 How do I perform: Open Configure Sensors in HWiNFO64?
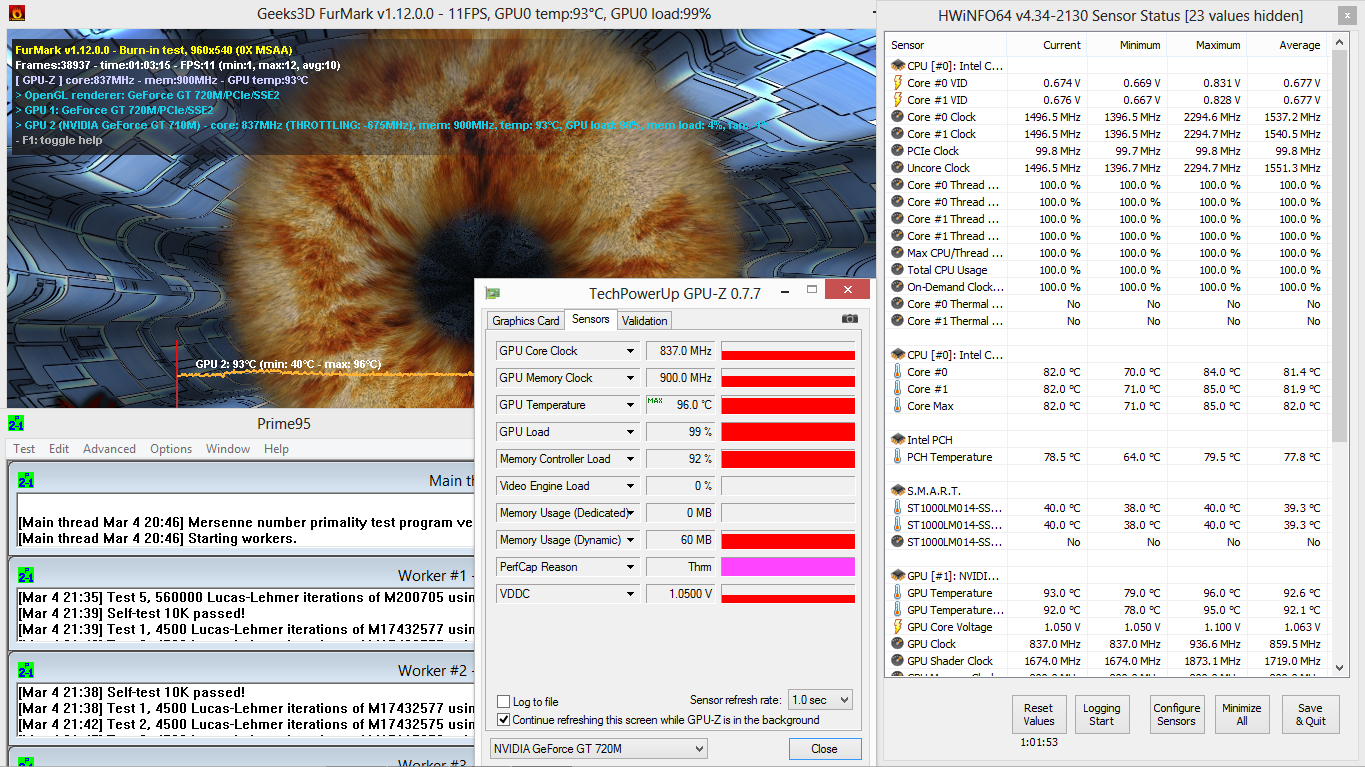[1176, 714]
